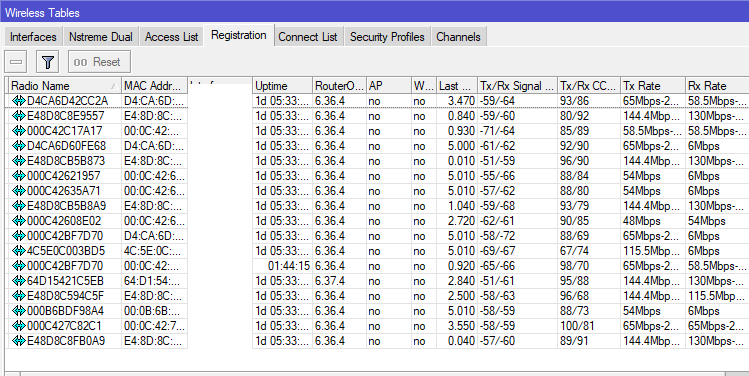
Task: Select the RouterOS version cell 6.37.4
Action: point(330,281)
